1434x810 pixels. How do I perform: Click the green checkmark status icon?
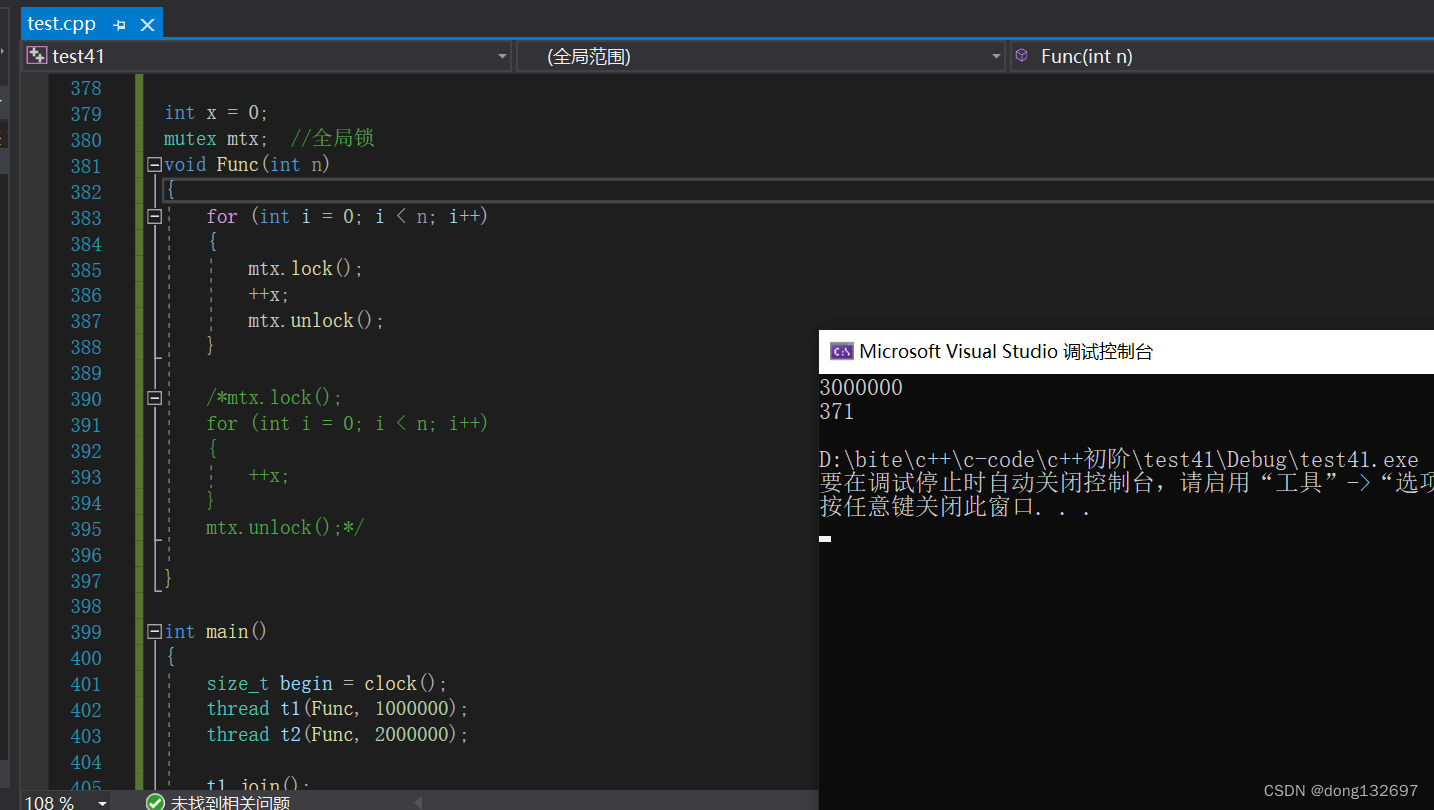(155, 802)
